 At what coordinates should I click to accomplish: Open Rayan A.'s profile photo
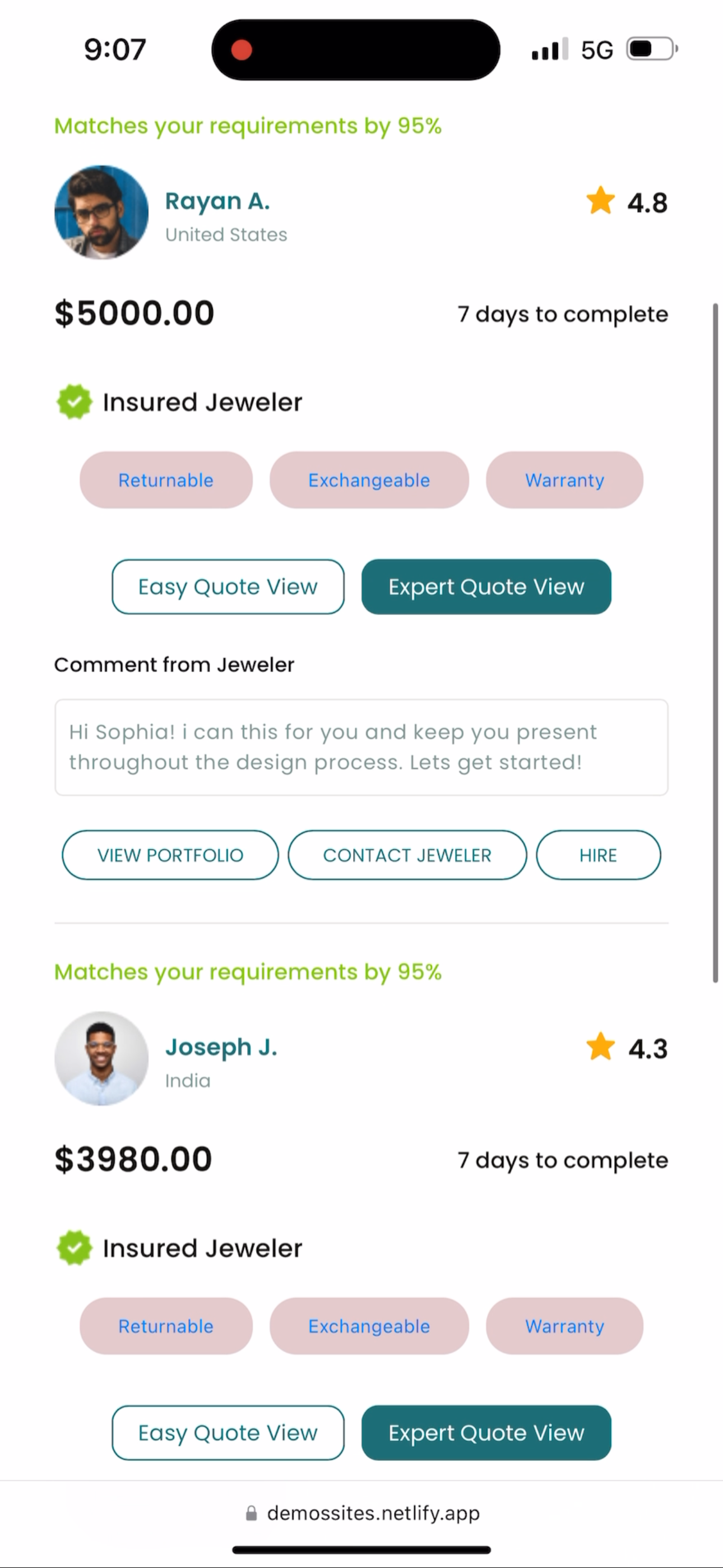click(101, 213)
